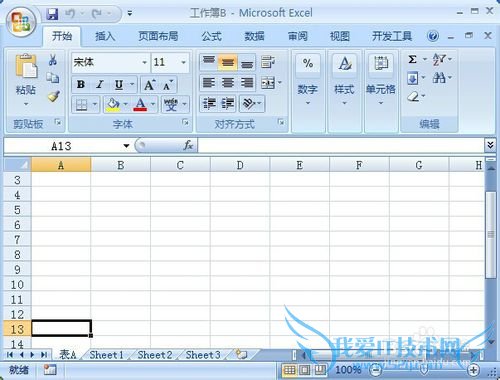500x380 pixels.
Task: Wrap text in the cell
Action: pos(268,62)
